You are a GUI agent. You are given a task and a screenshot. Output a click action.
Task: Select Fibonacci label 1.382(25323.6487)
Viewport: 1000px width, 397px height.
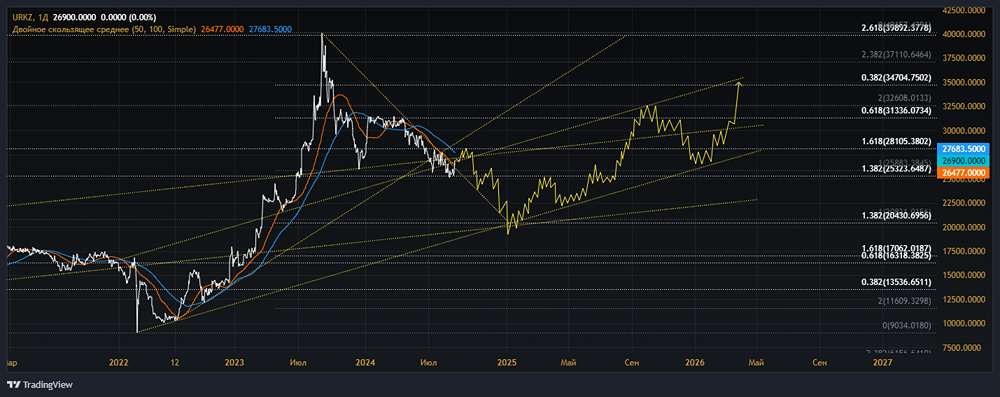896,169
